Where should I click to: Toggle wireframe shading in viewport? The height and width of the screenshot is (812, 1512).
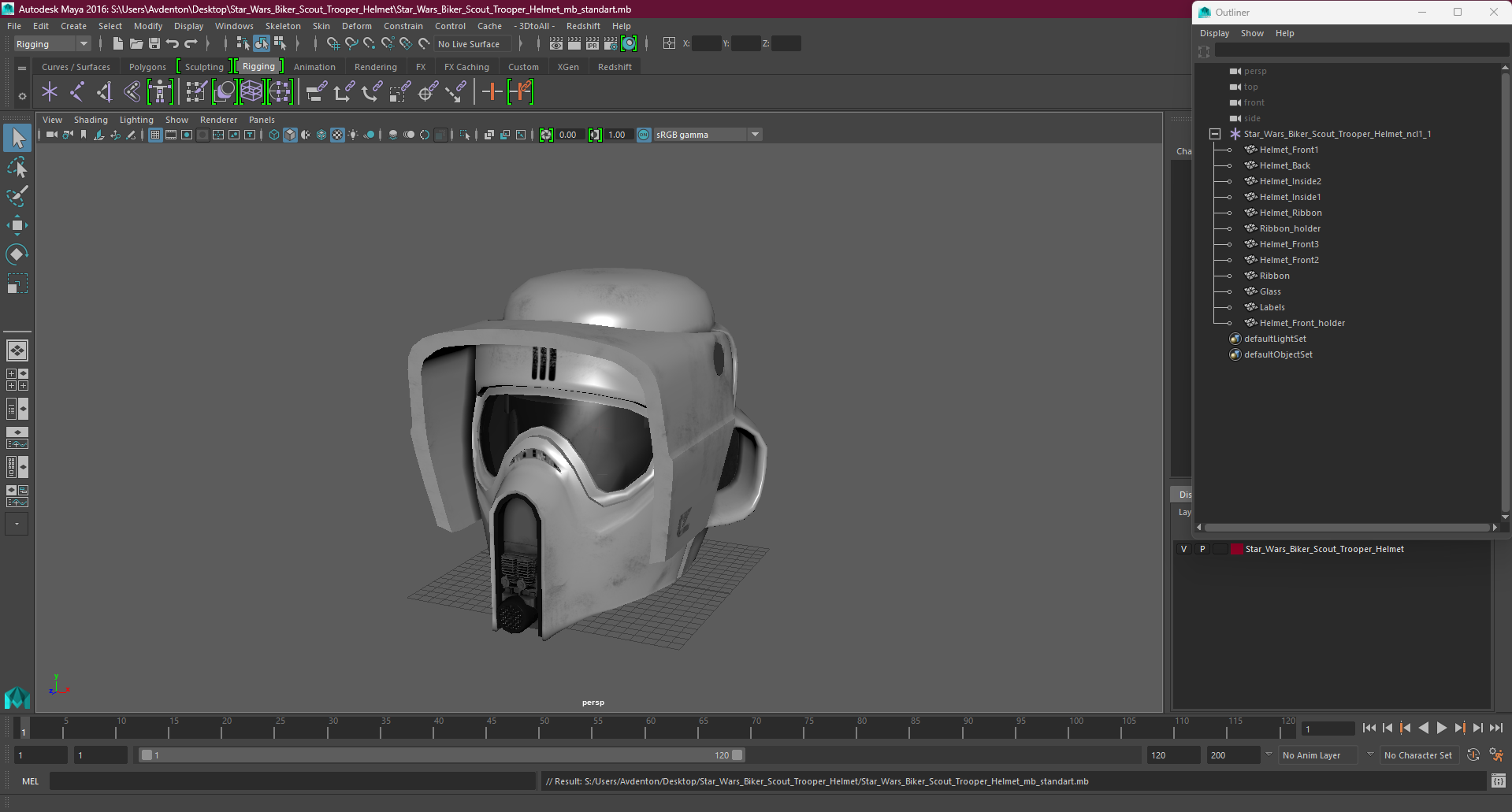click(273, 135)
